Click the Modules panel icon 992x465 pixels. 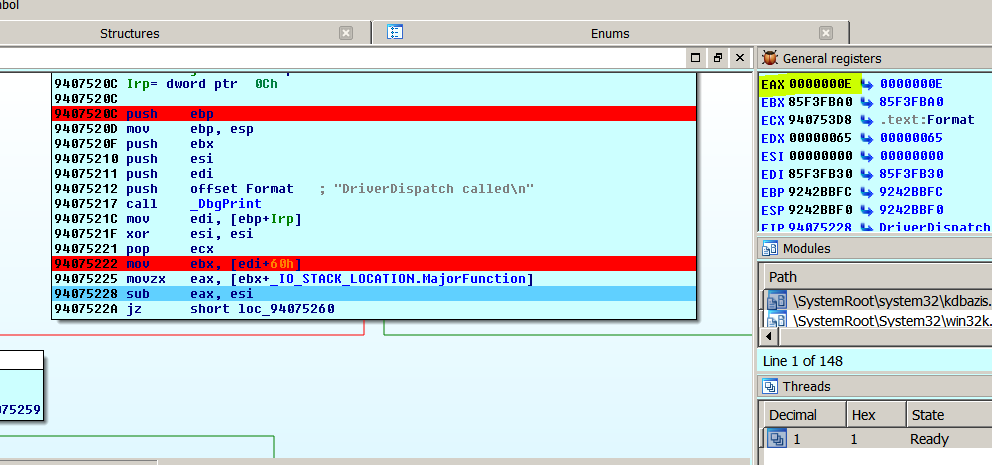point(770,248)
